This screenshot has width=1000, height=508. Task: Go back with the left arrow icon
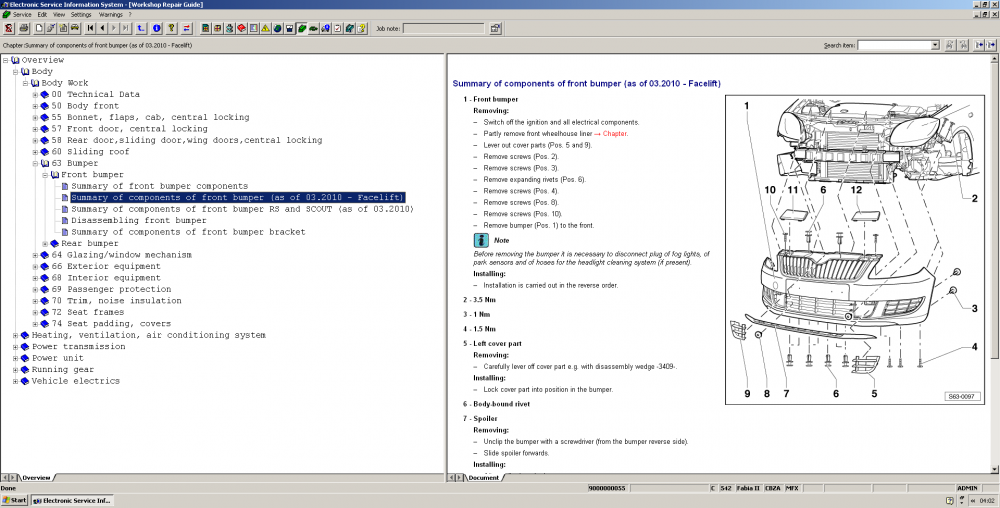102,28
